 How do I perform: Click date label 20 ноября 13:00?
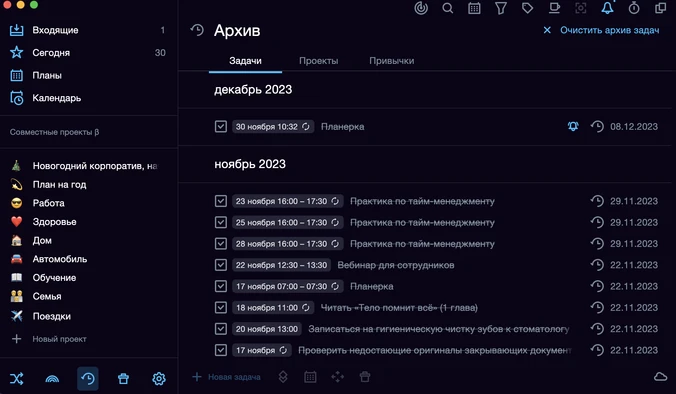click(x=266, y=329)
